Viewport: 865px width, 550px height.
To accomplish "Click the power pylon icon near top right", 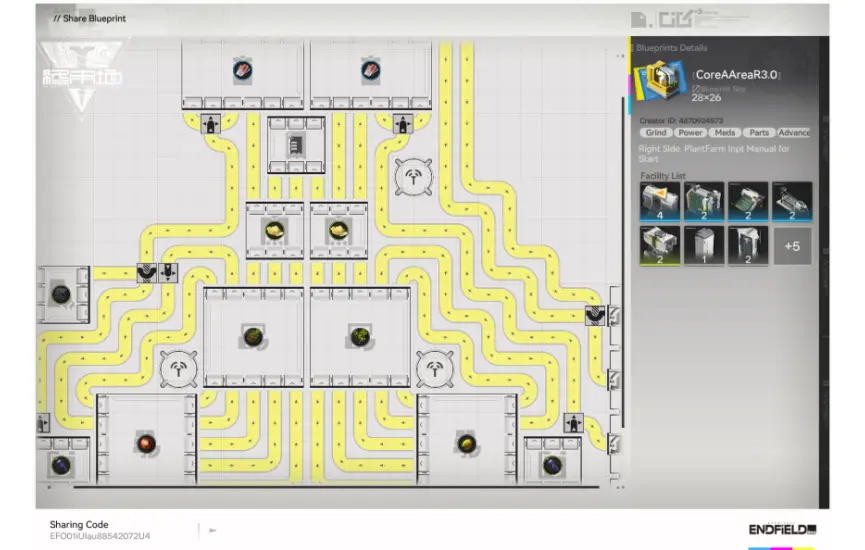I will (413, 177).
